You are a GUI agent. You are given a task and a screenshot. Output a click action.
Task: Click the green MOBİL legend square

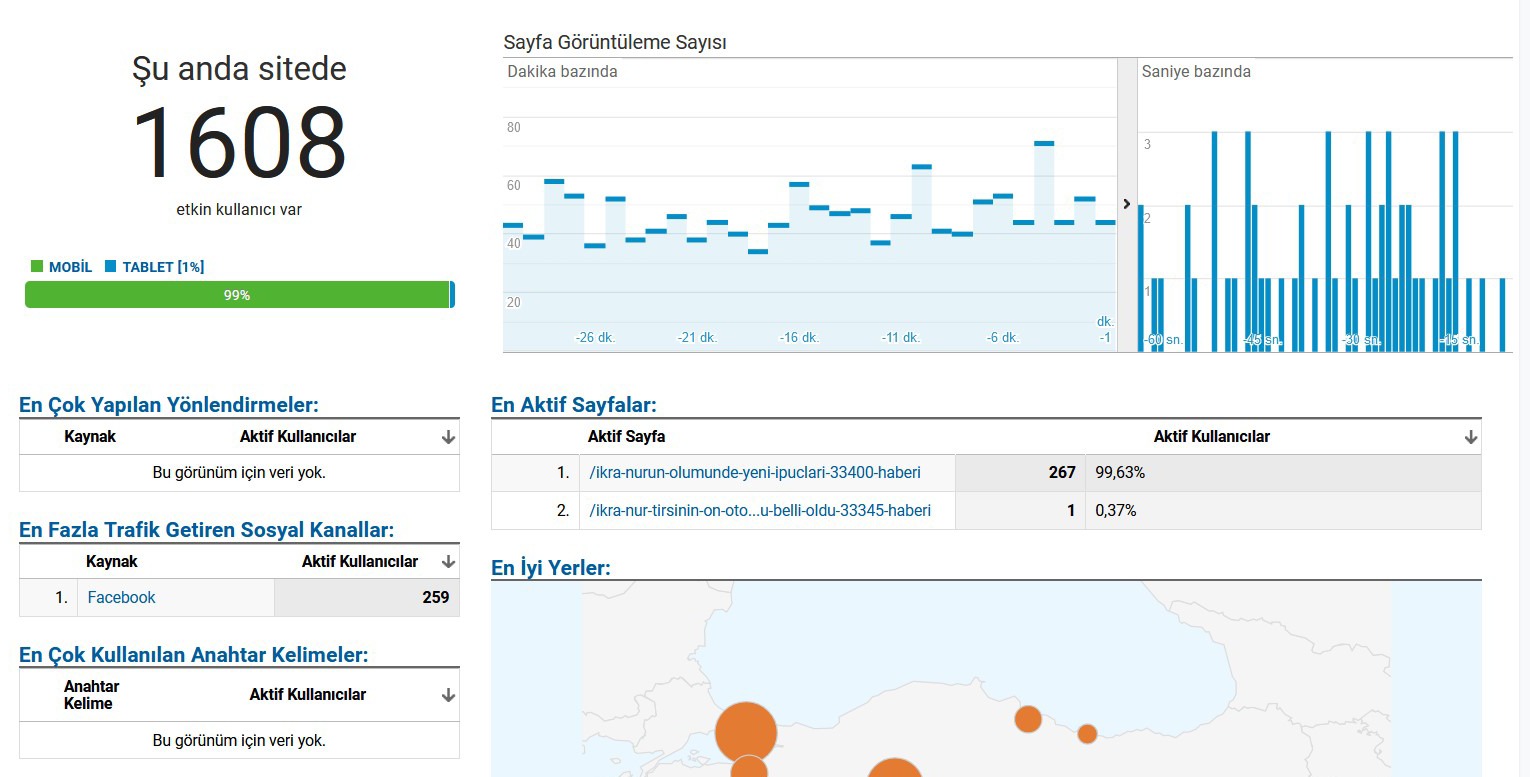click(x=37, y=267)
